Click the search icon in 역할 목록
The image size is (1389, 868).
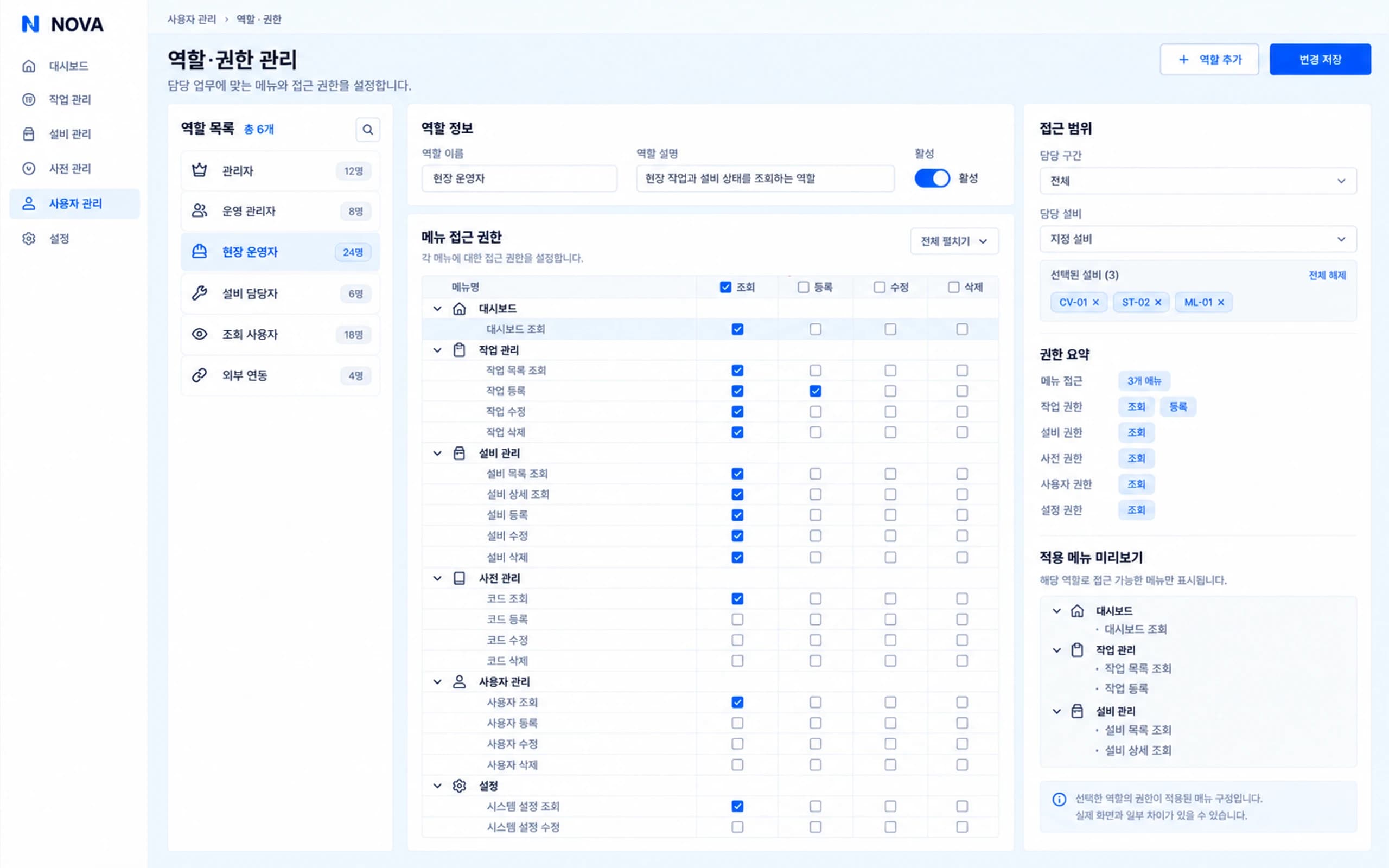coord(368,130)
